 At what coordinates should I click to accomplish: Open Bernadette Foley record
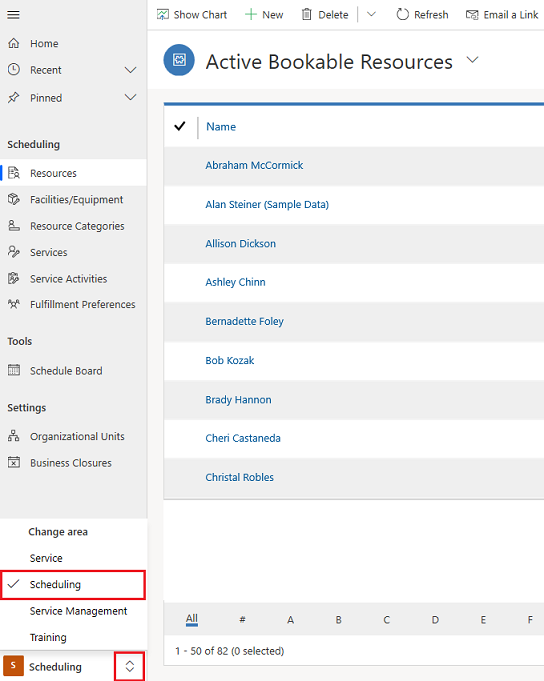[244, 321]
